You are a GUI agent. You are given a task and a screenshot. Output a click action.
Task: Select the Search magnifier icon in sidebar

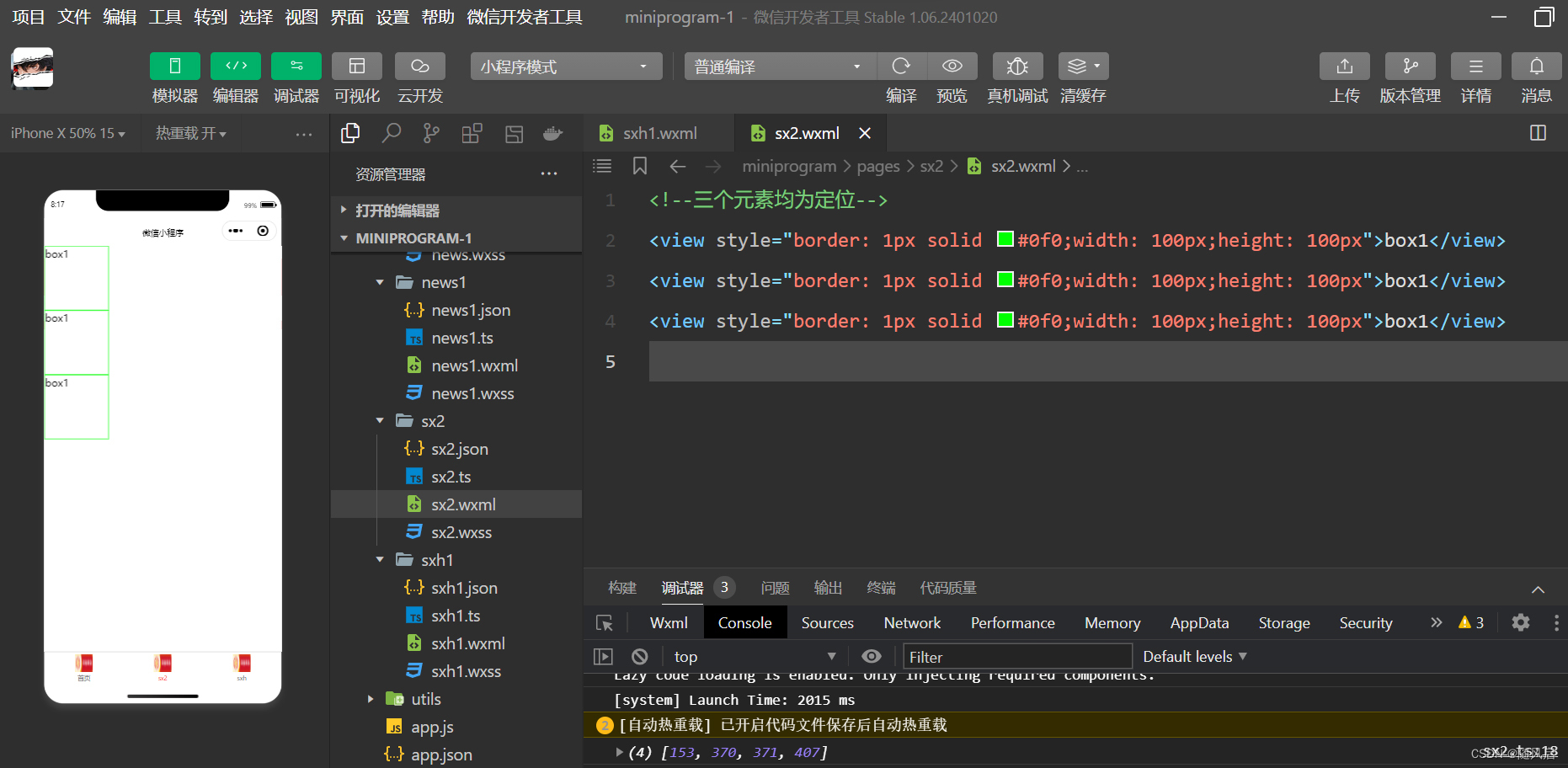(392, 133)
